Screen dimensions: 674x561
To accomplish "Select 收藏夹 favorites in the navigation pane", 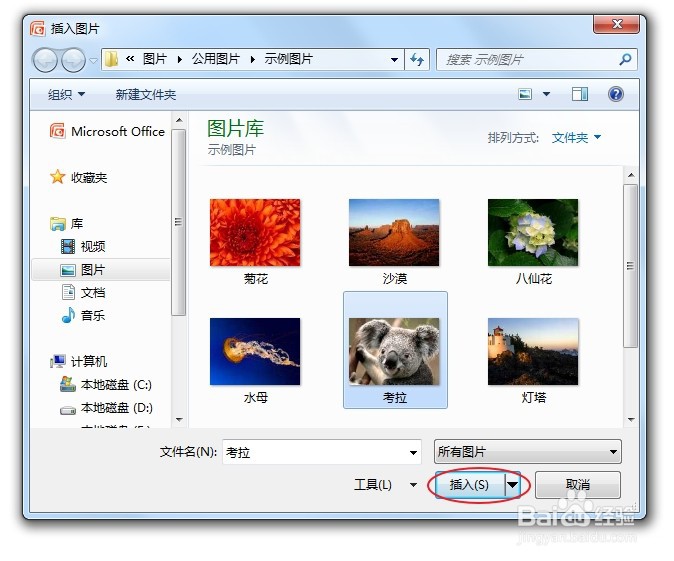I will pos(79,177).
